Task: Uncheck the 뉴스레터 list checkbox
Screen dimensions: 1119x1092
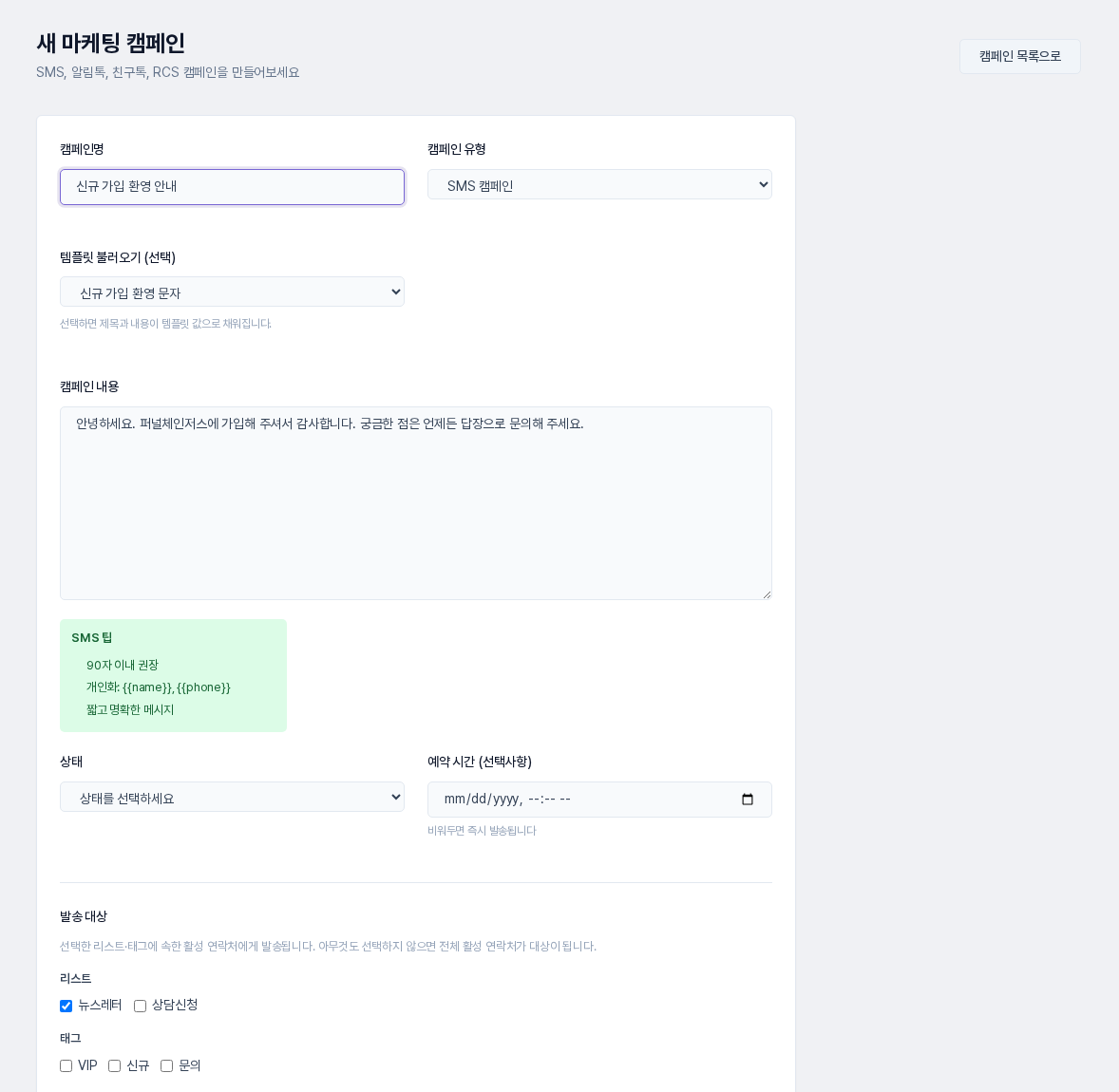Action: 66,1006
